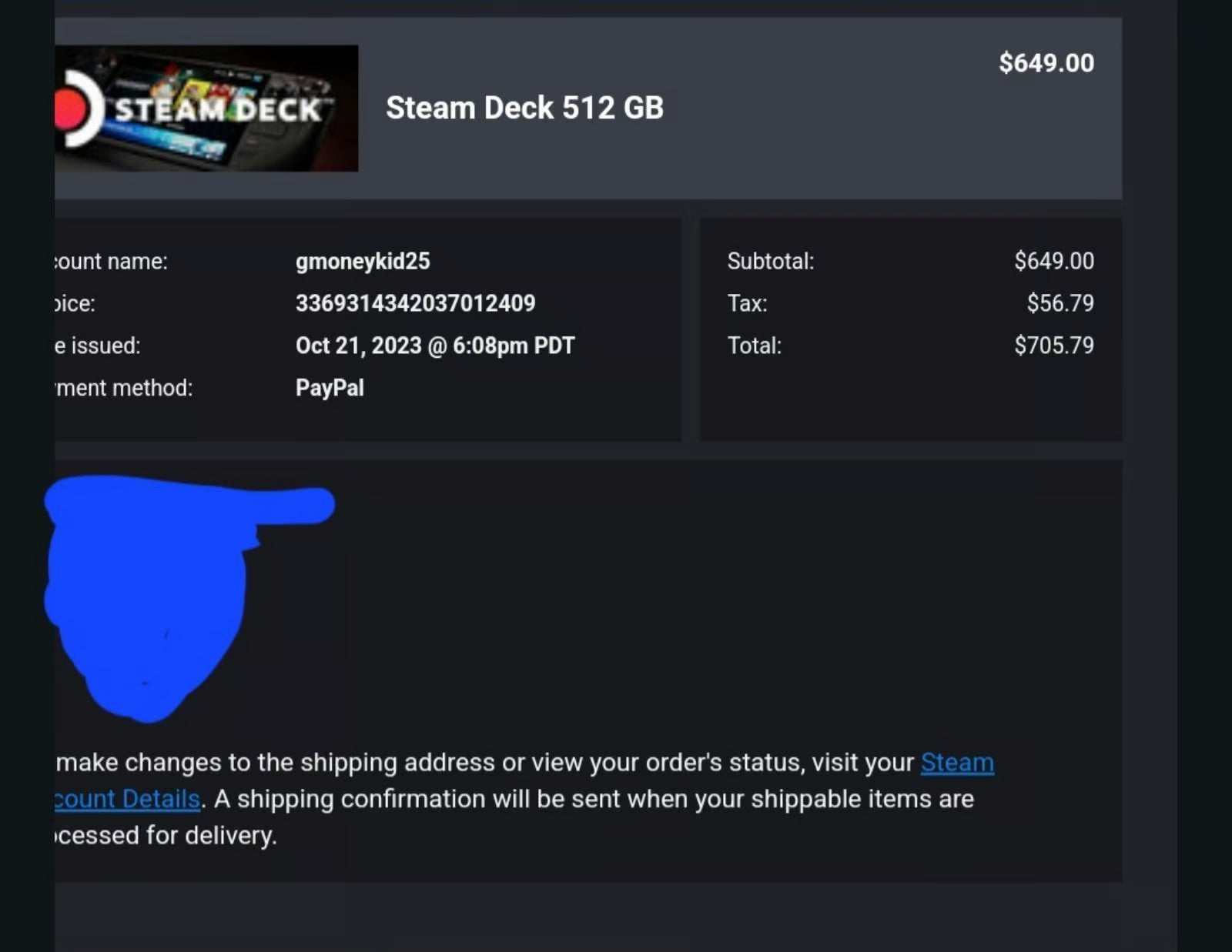
Task: Click the invoice number 3369314342037012409
Action: [x=416, y=303]
